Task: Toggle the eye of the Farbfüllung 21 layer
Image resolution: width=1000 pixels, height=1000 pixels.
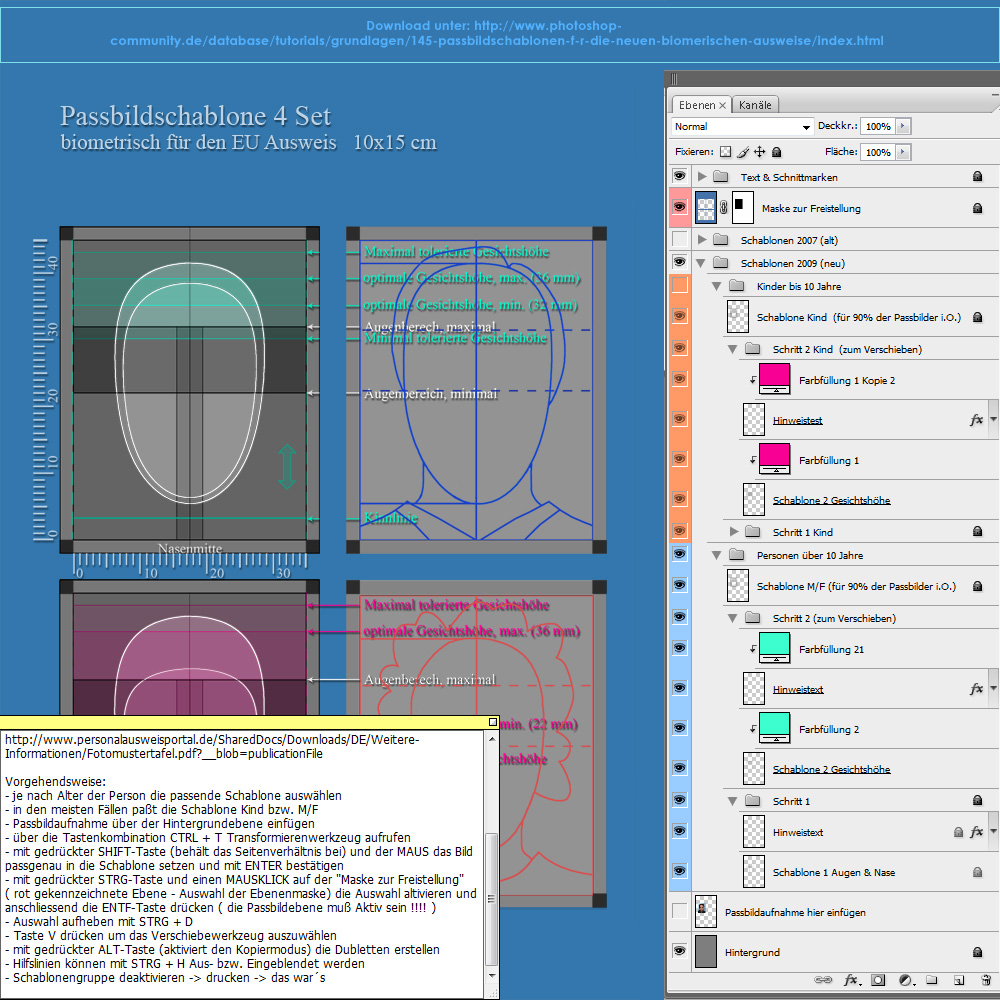Action: (680, 648)
